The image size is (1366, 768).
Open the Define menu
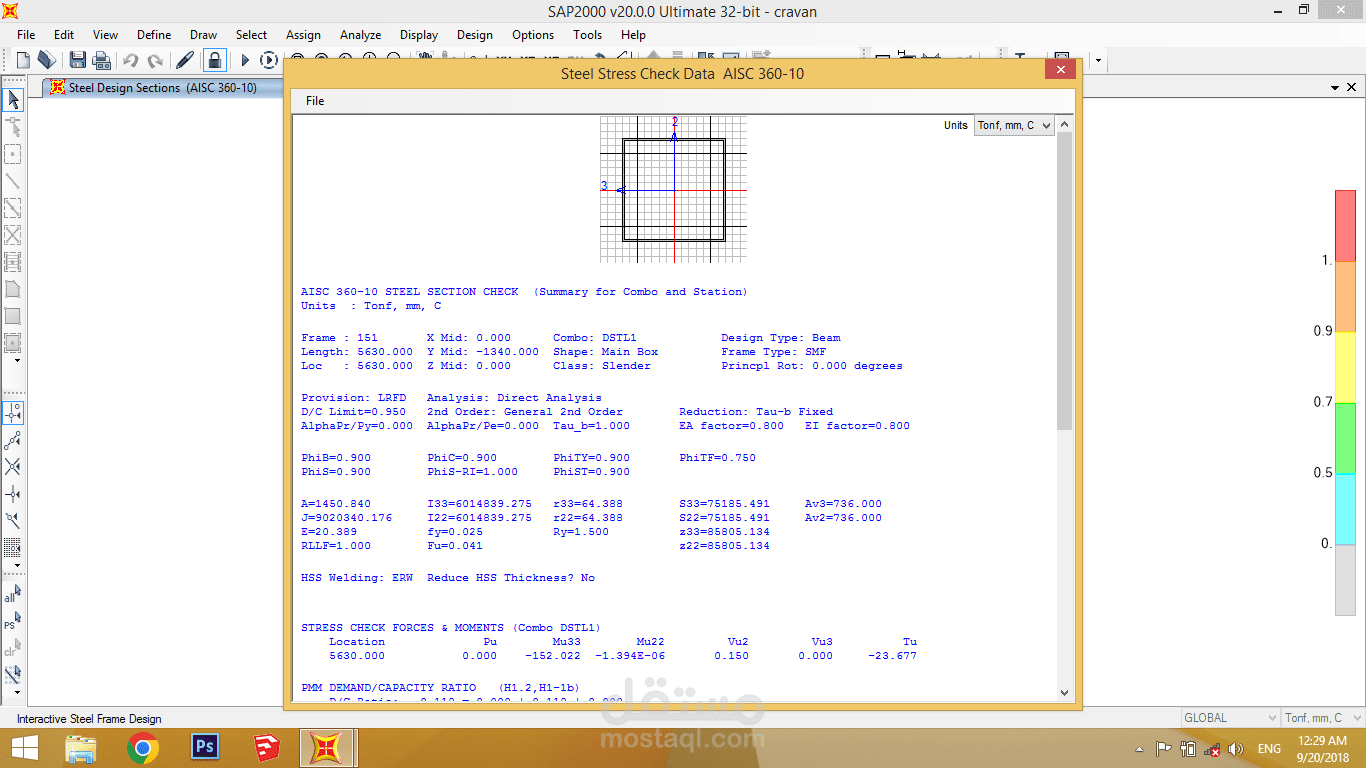(x=154, y=34)
